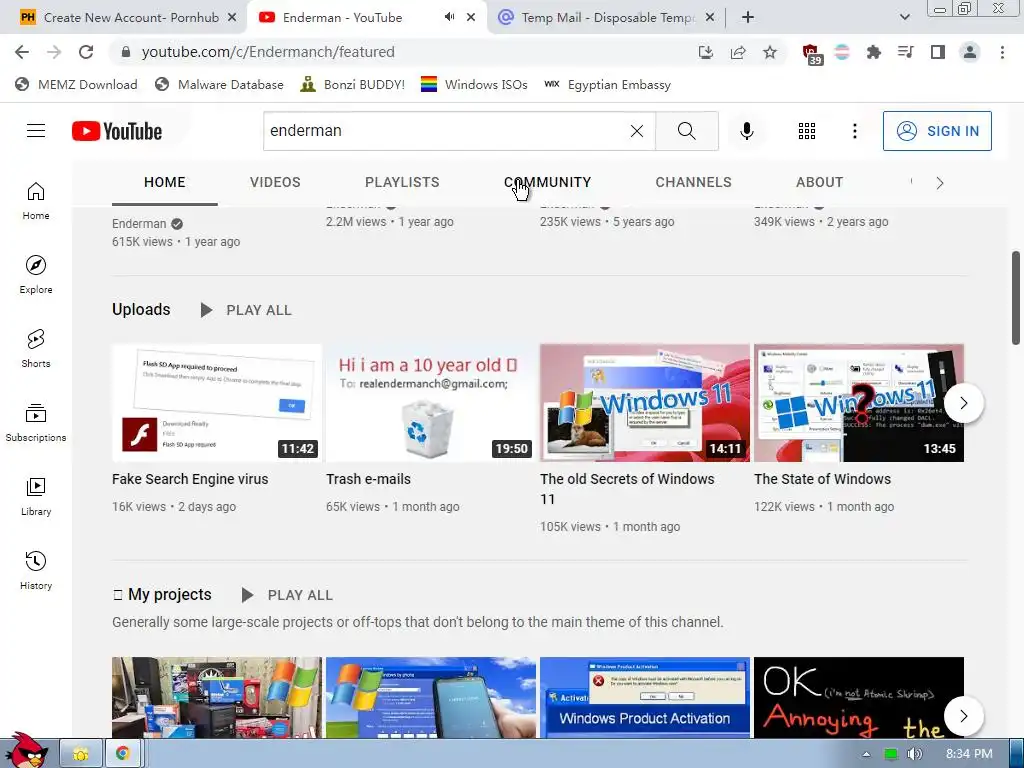Click the My projects section heading

[x=162, y=594]
